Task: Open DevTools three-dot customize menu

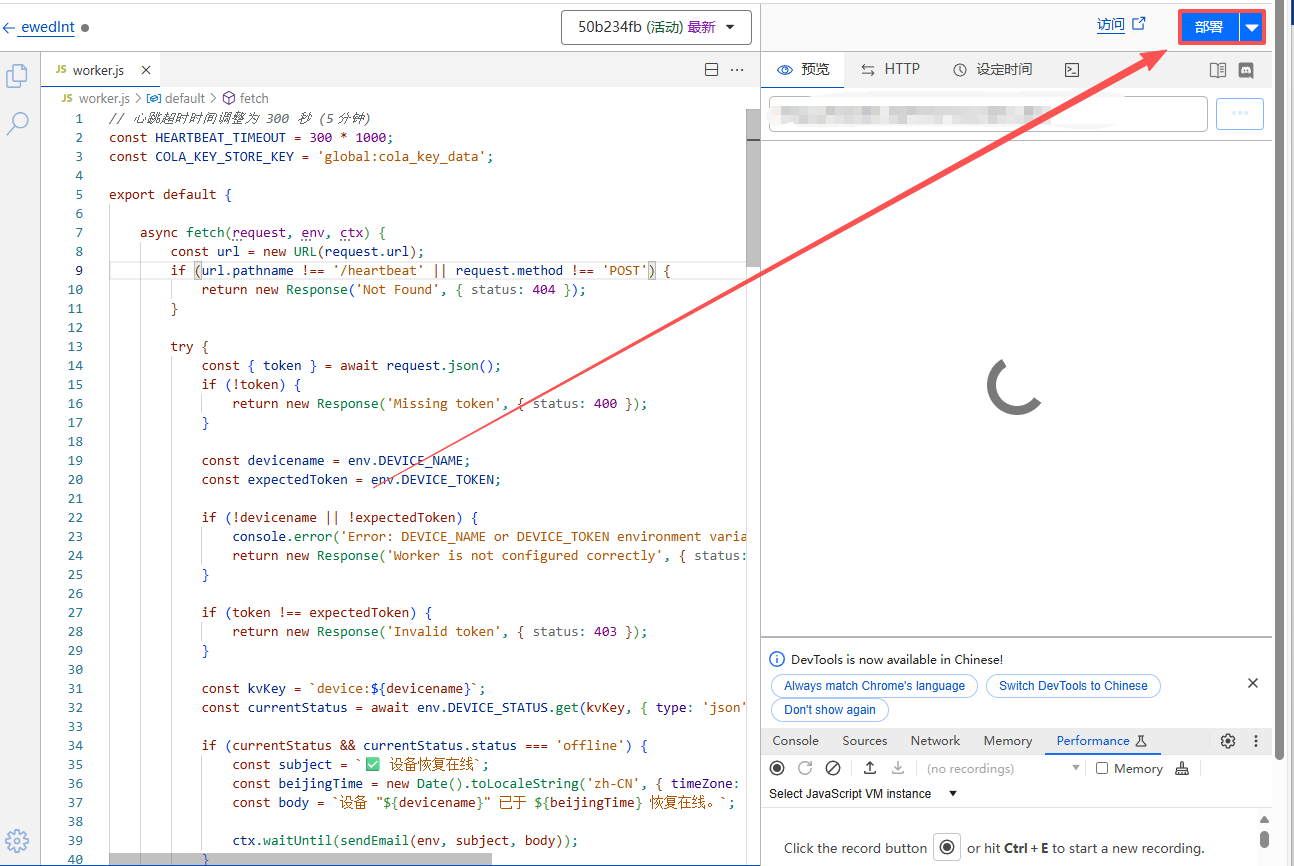Action: pos(1256,741)
